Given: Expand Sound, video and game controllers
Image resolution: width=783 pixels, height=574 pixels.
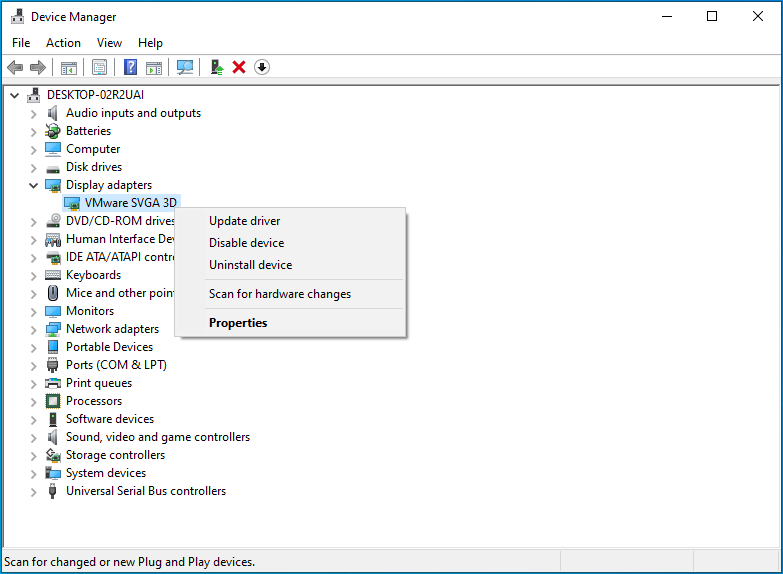Looking at the screenshot, I should tap(34, 437).
